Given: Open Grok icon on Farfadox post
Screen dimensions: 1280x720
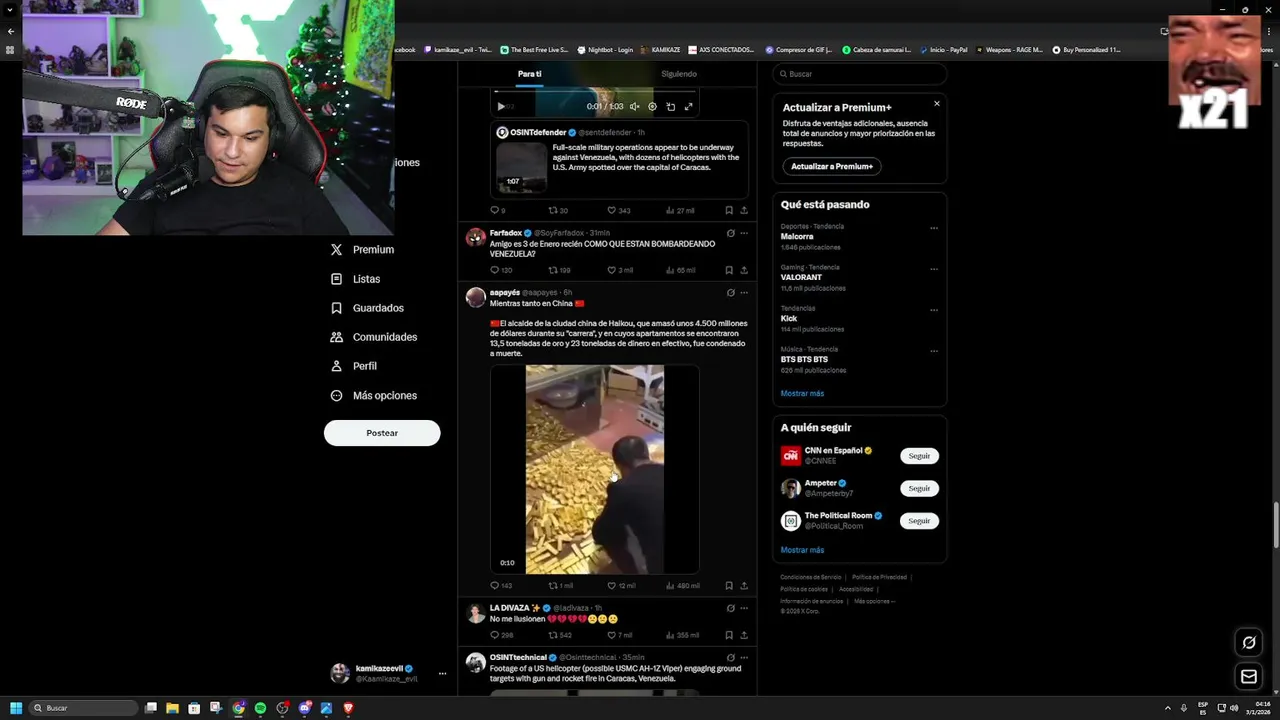Looking at the screenshot, I should (731, 233).
